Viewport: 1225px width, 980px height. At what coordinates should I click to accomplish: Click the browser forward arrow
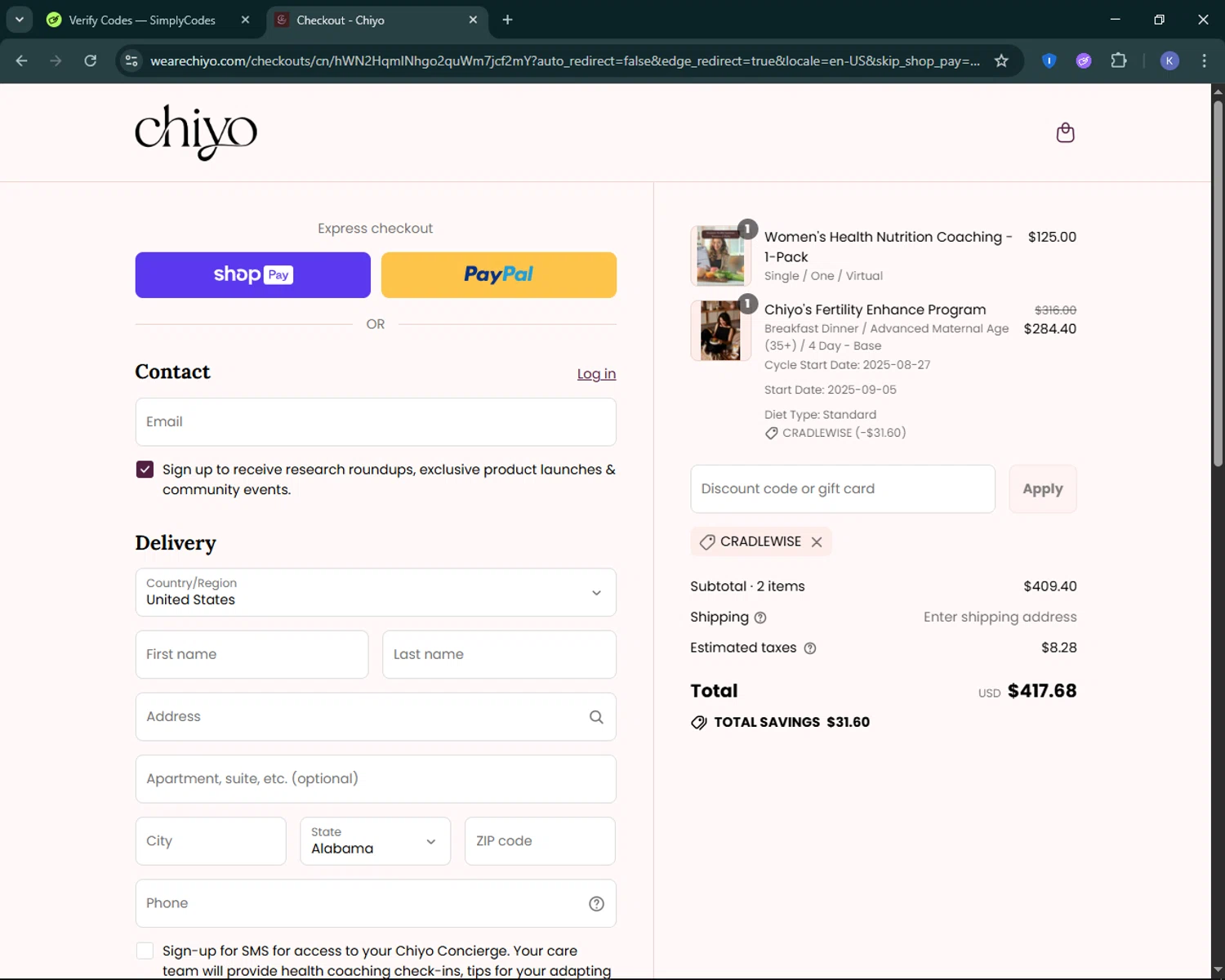[56, 60]
